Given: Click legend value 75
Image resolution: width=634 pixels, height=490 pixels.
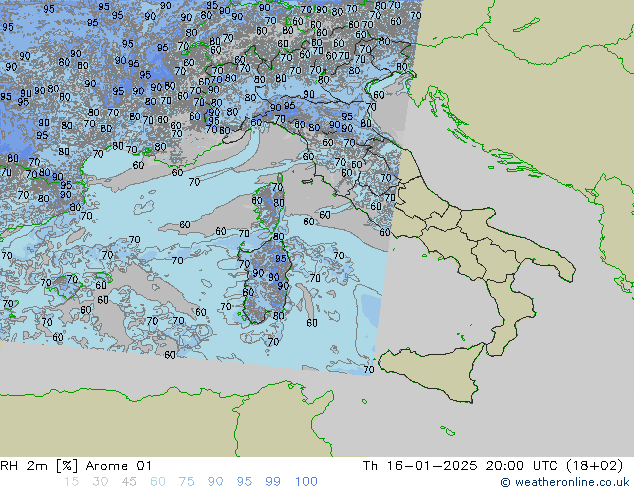Looking at the screenshot, I should click(186, 482).
